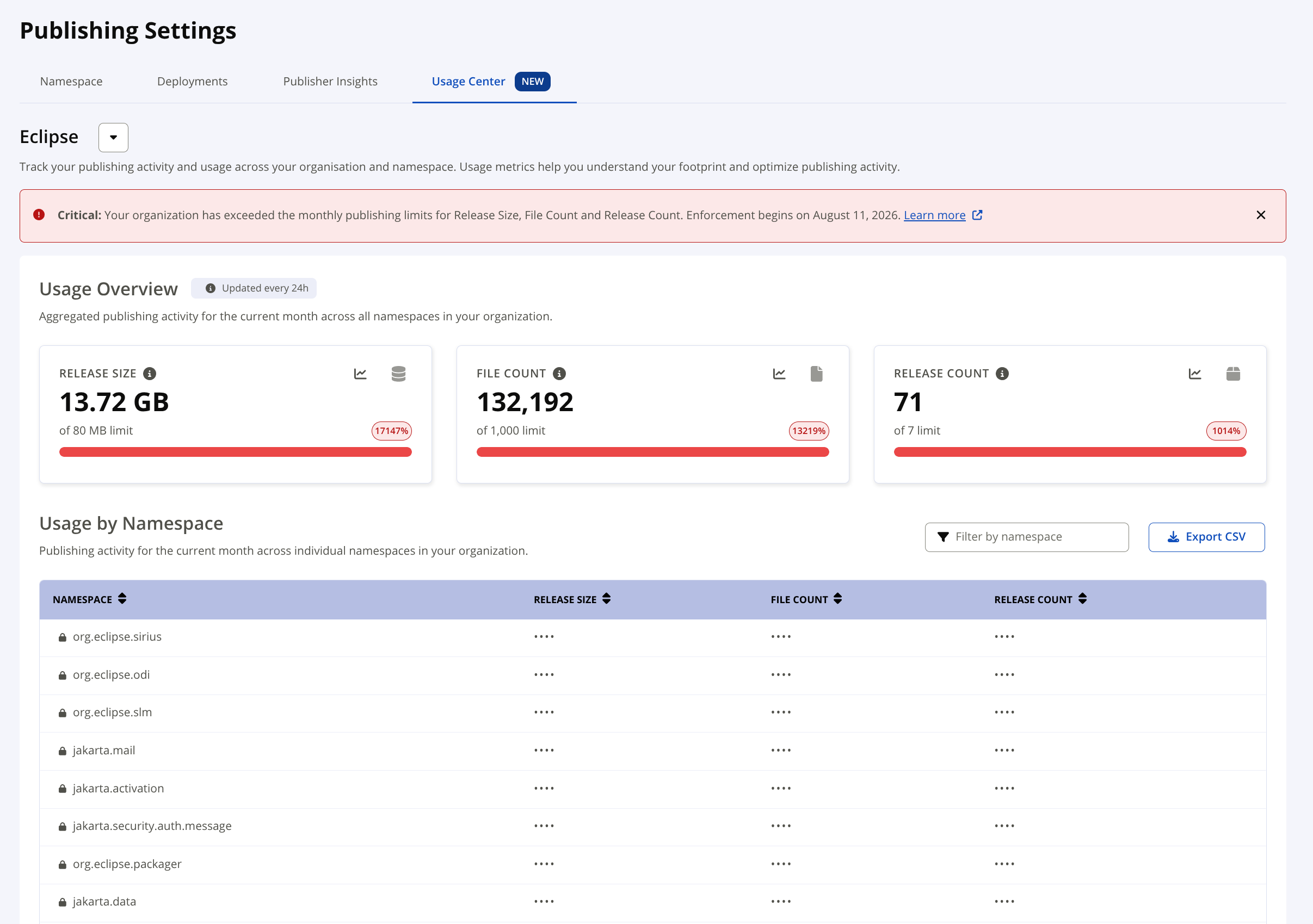Follow the Learn more link

(934, 215)
